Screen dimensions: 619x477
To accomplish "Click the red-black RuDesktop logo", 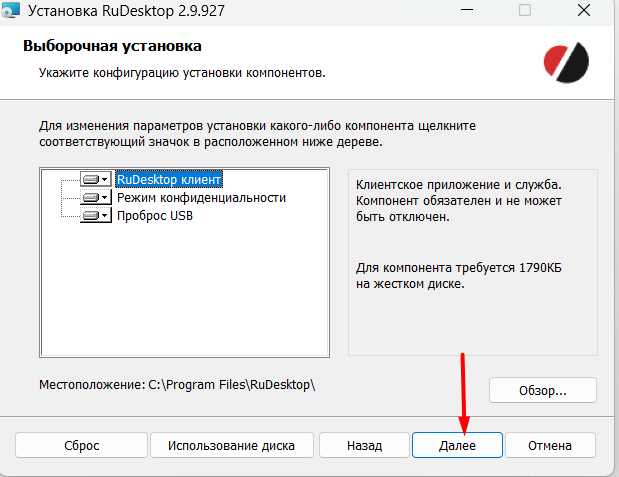I will tap(567, 62).
